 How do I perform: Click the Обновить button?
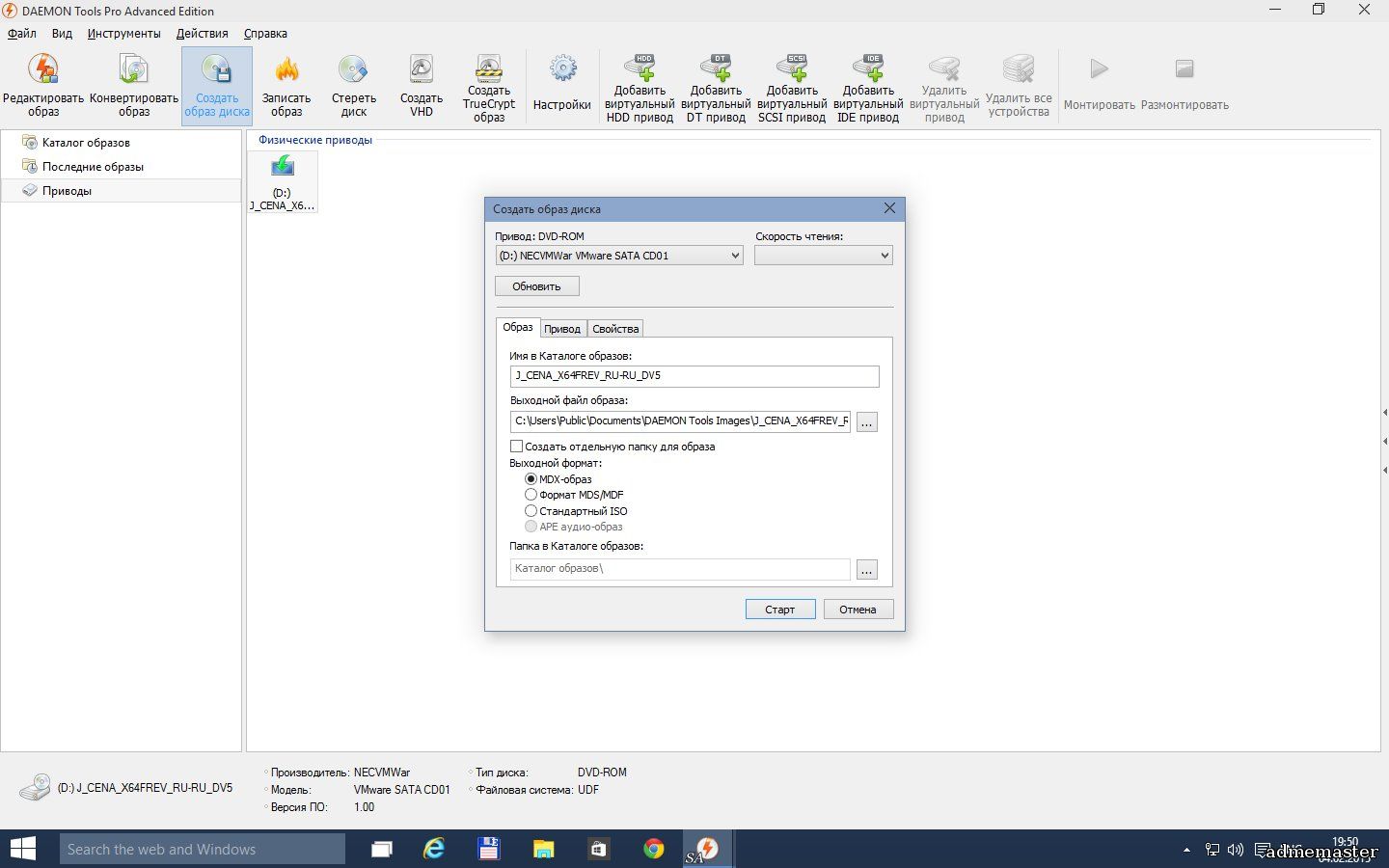pos(536,286)
